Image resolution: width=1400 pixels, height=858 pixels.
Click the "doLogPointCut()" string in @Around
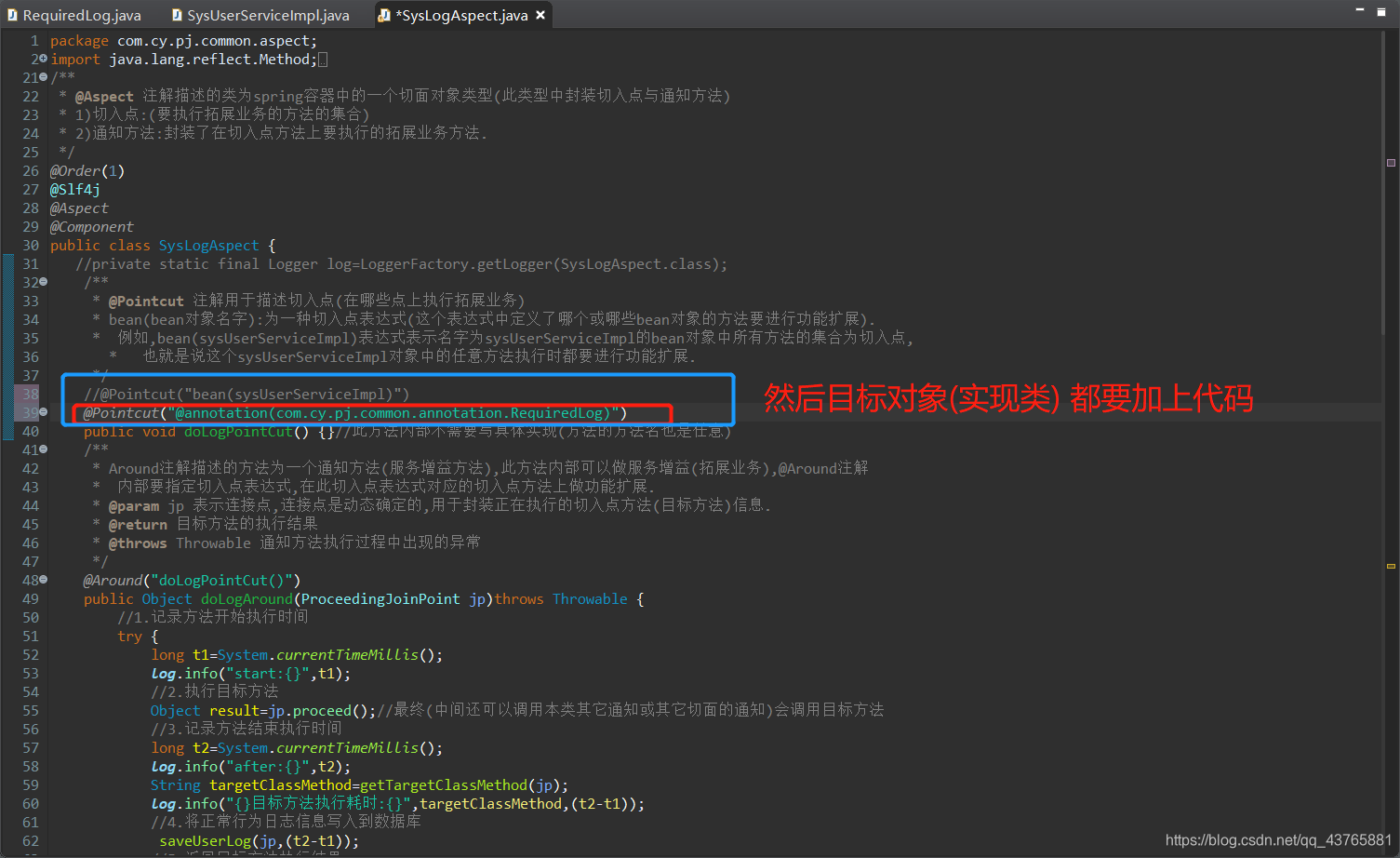(221, 580)
